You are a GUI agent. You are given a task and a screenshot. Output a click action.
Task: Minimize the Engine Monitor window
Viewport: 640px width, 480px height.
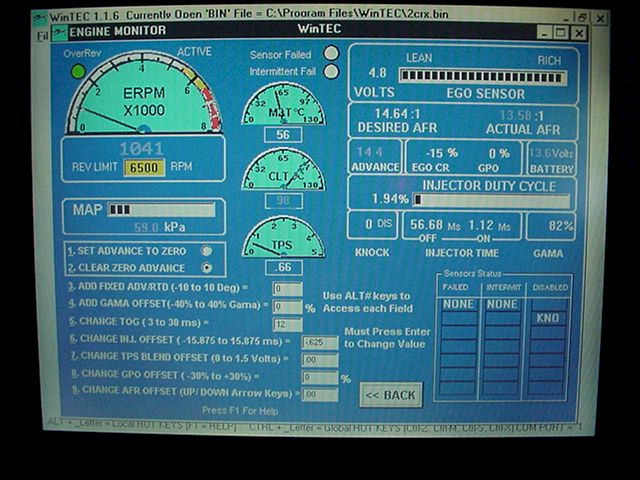click(x=543, y=33)
